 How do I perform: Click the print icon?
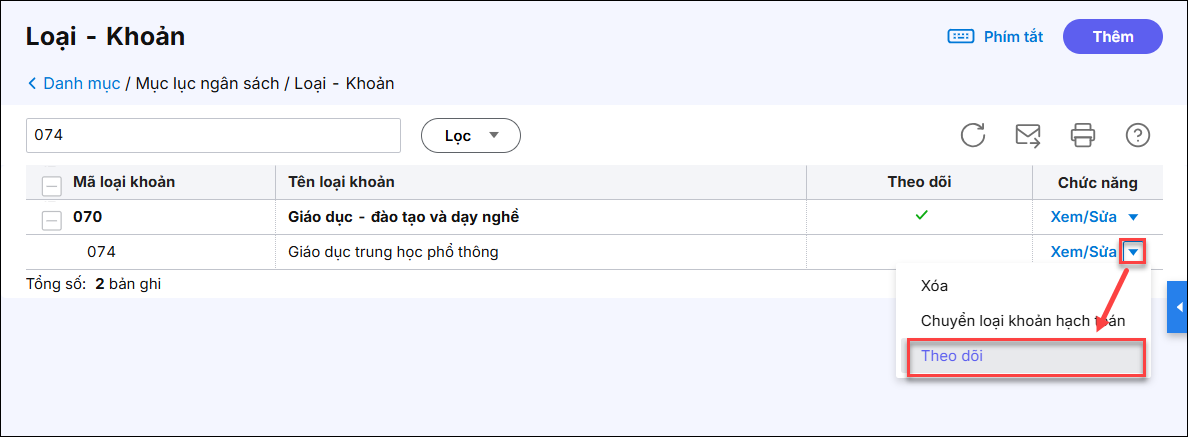(x=1083, y=135)
